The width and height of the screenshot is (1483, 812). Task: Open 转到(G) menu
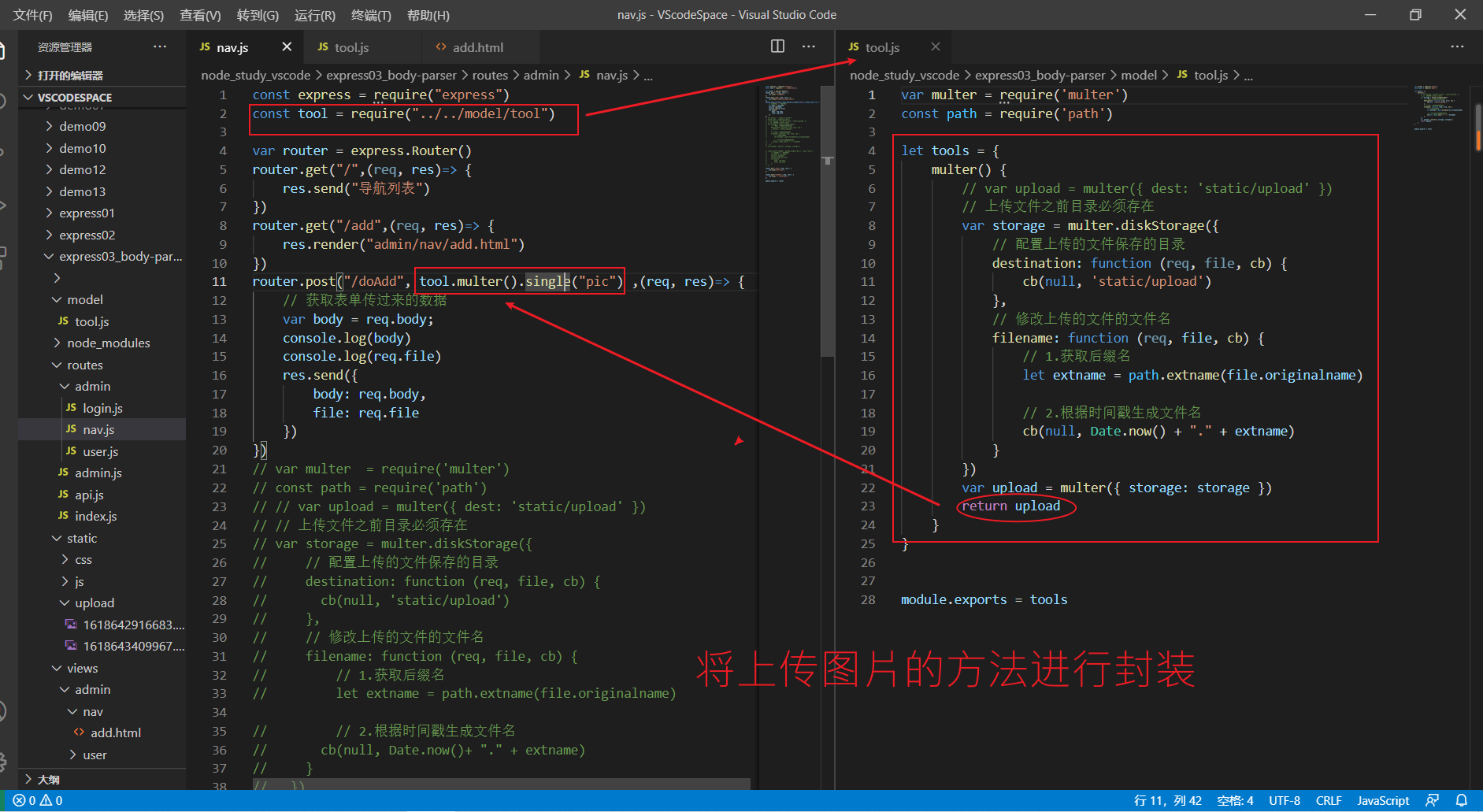[x=258, y=15]
